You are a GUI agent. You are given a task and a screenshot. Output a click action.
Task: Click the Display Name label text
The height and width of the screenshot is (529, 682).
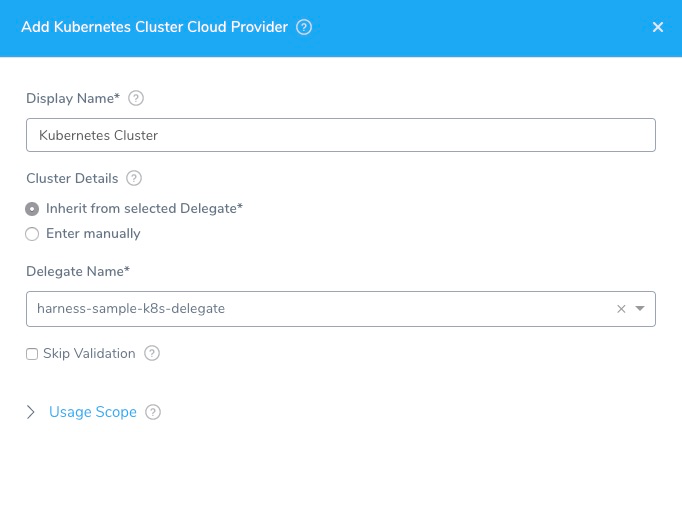73,98
